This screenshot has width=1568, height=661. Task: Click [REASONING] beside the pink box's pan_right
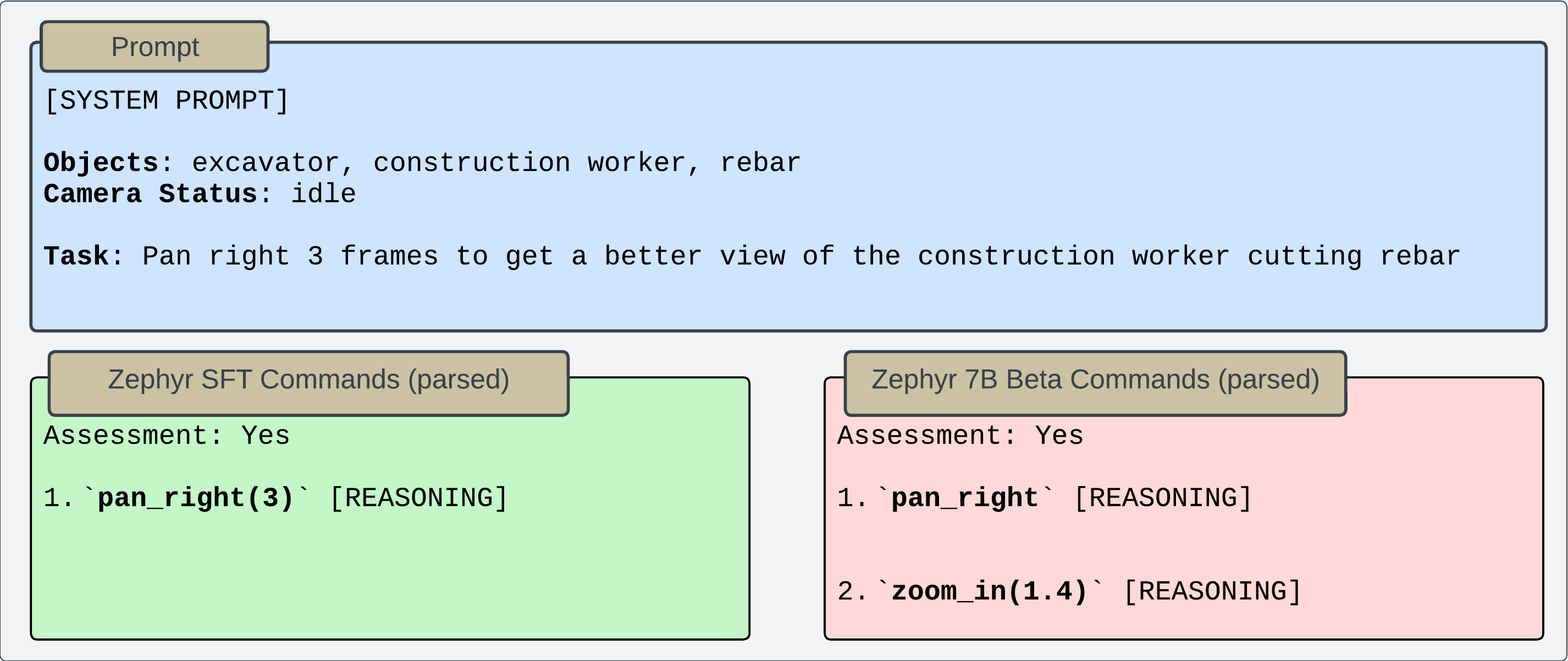pos(1163,498)
